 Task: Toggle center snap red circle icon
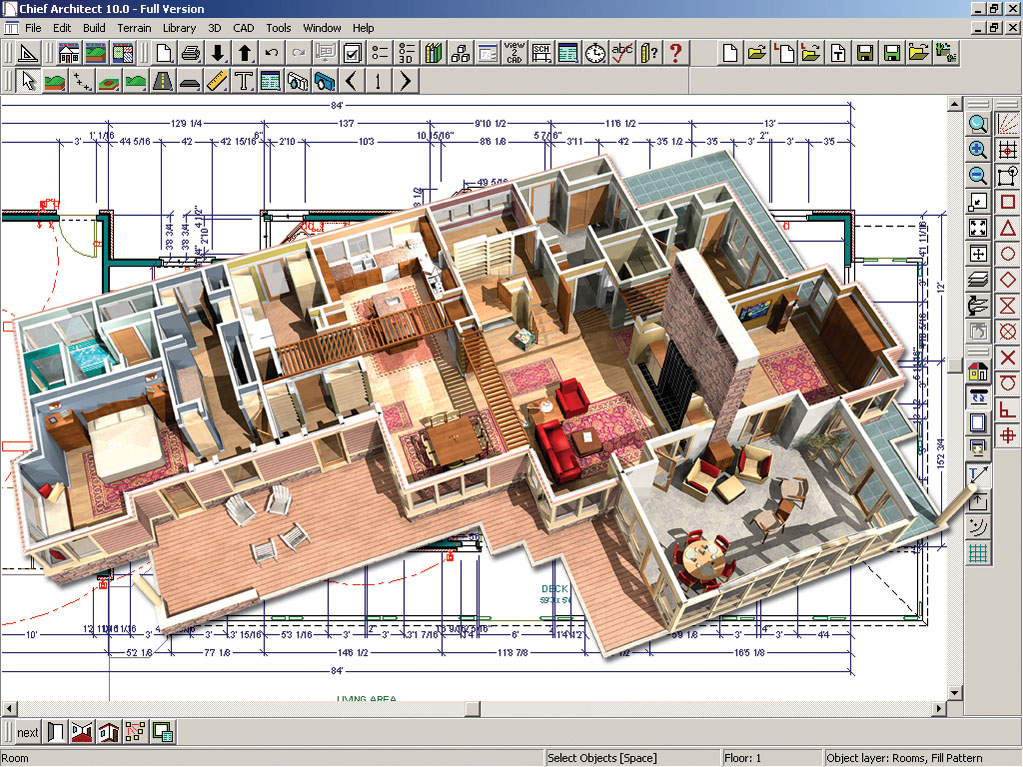[1008, 254]
